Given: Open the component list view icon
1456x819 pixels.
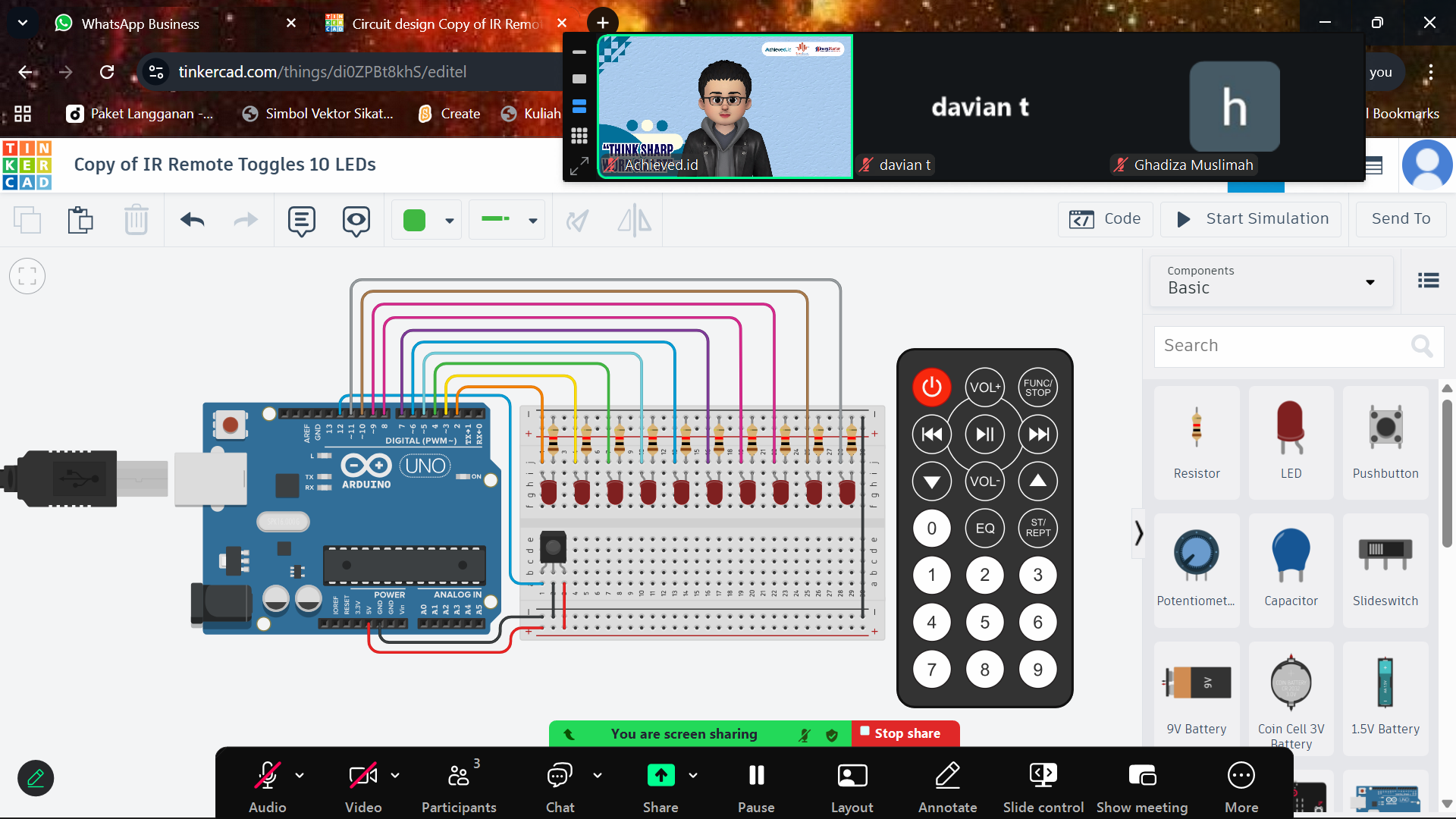Looking at the screenshot, I should 1429,281.
